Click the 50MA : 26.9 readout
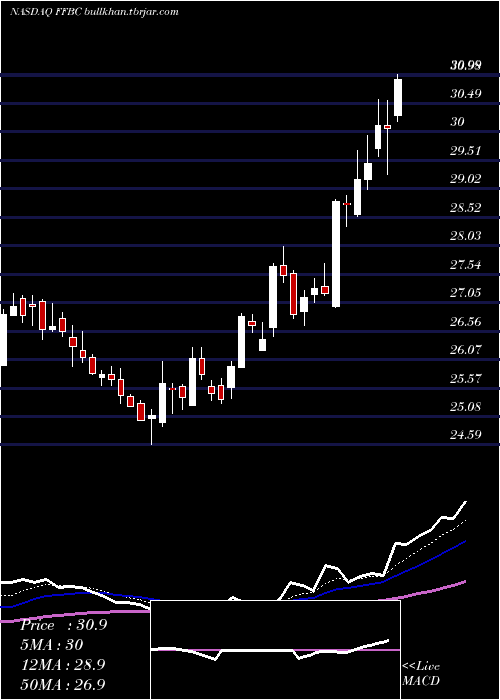 coord(62,684)
